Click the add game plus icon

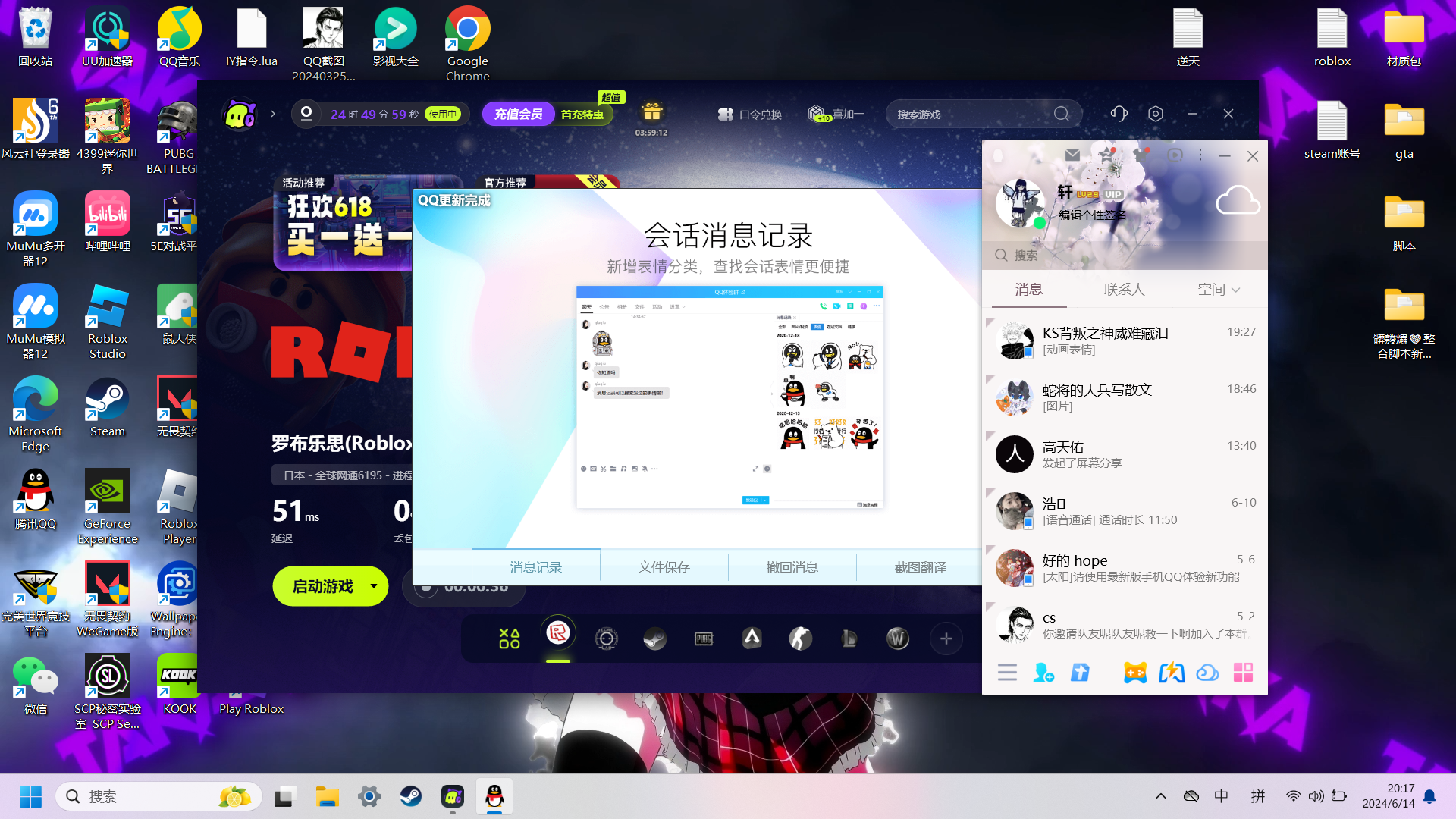coord(946,639)
